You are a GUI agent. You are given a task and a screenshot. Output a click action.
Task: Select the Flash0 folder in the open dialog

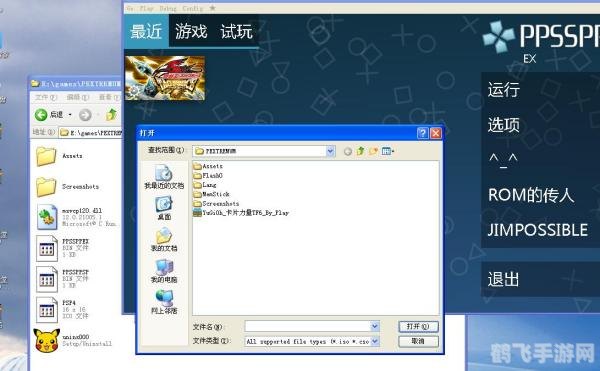(x=208, y=176)
